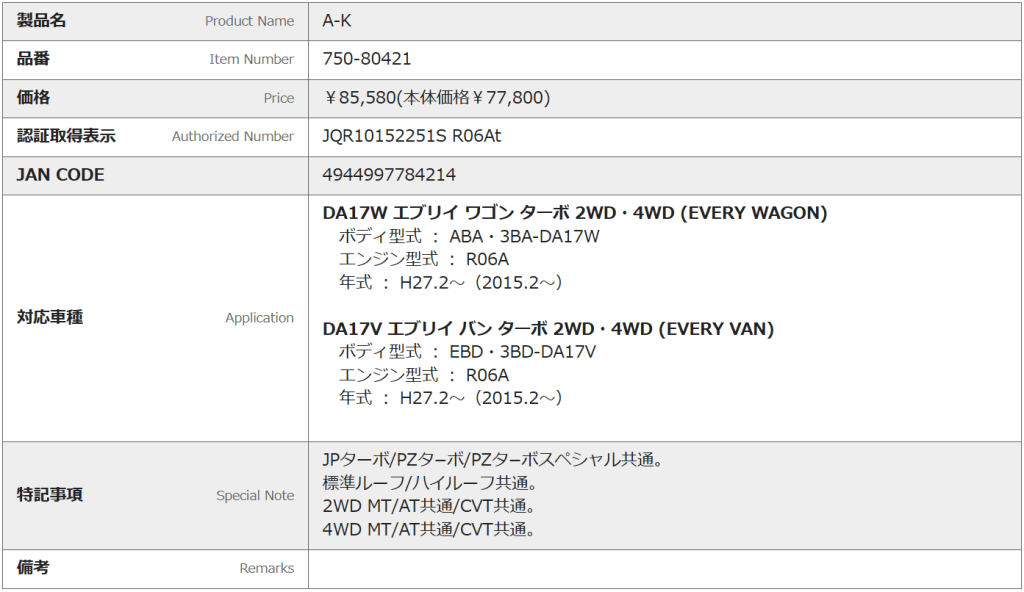This screenshot has height=592, width=1024.
Task: Click body type ABA・3BA-DA17W line
Action: 469,237
